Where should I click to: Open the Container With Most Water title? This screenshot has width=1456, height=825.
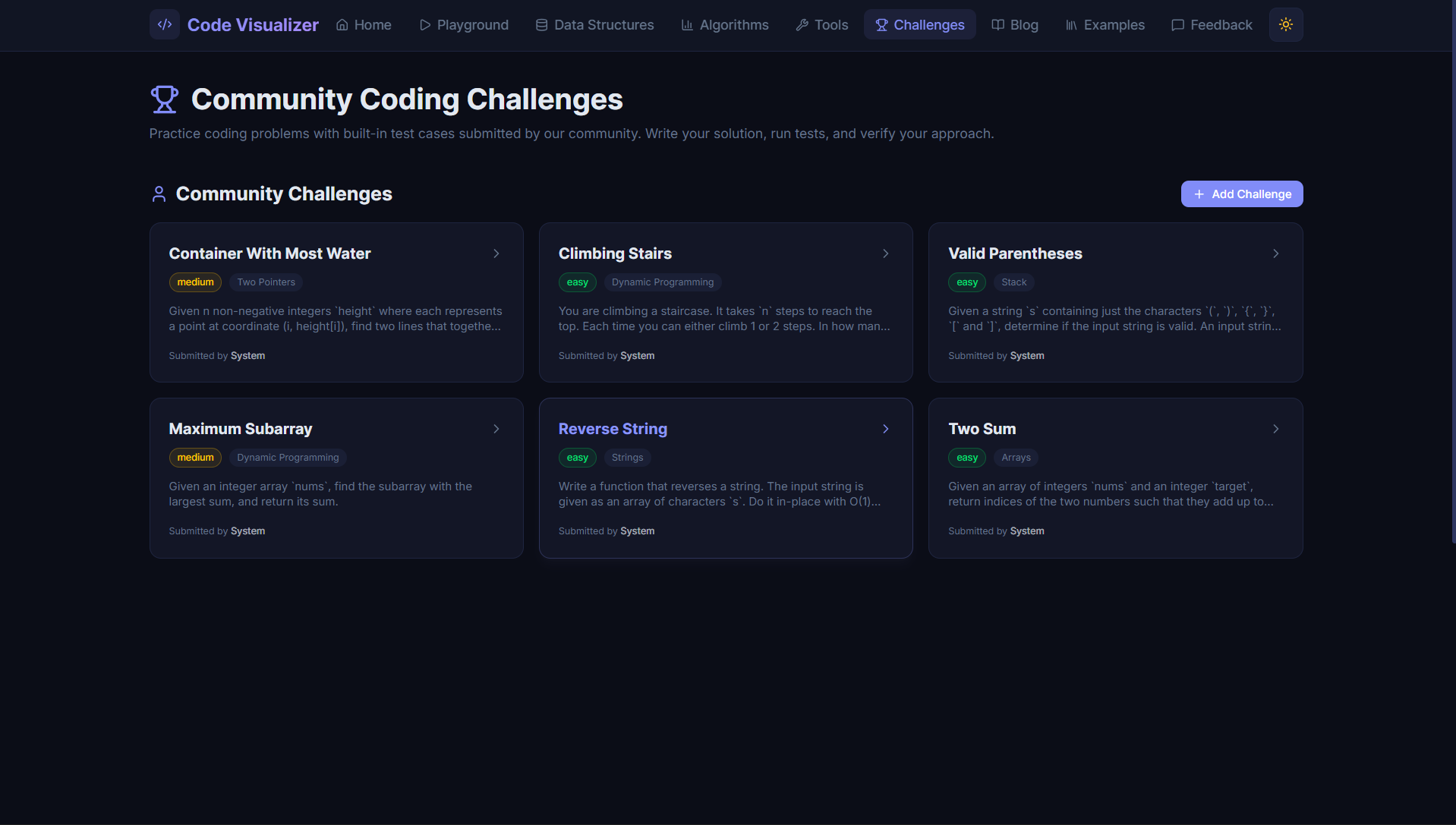(x=269, y=253)
